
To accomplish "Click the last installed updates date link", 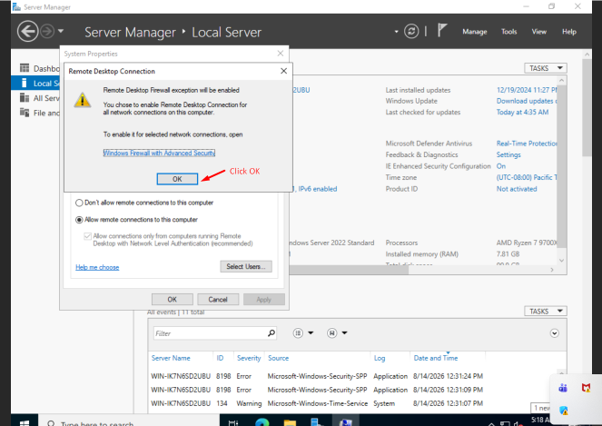I will (x=526, y=90).
